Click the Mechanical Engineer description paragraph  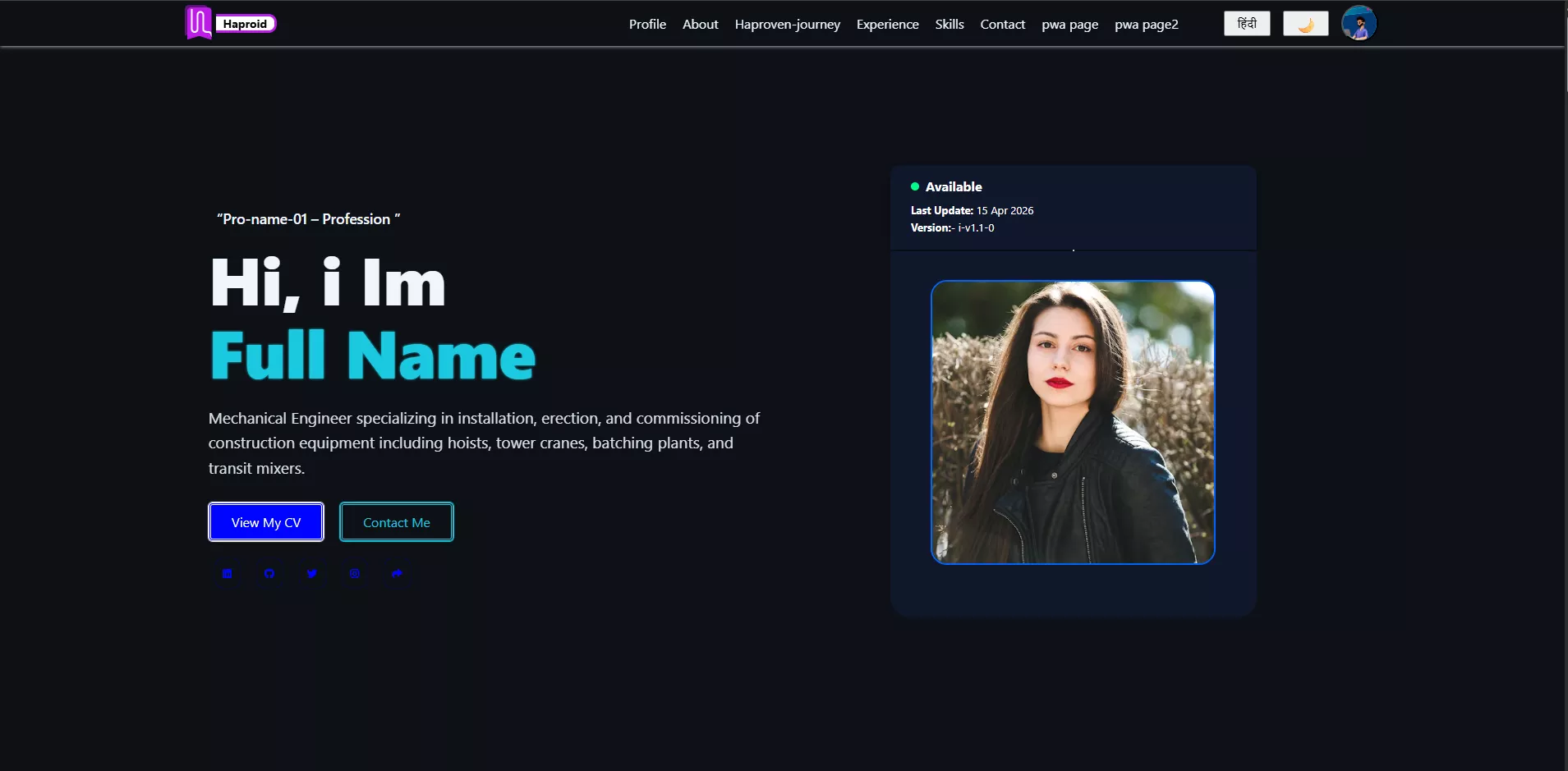click(484, 443)
